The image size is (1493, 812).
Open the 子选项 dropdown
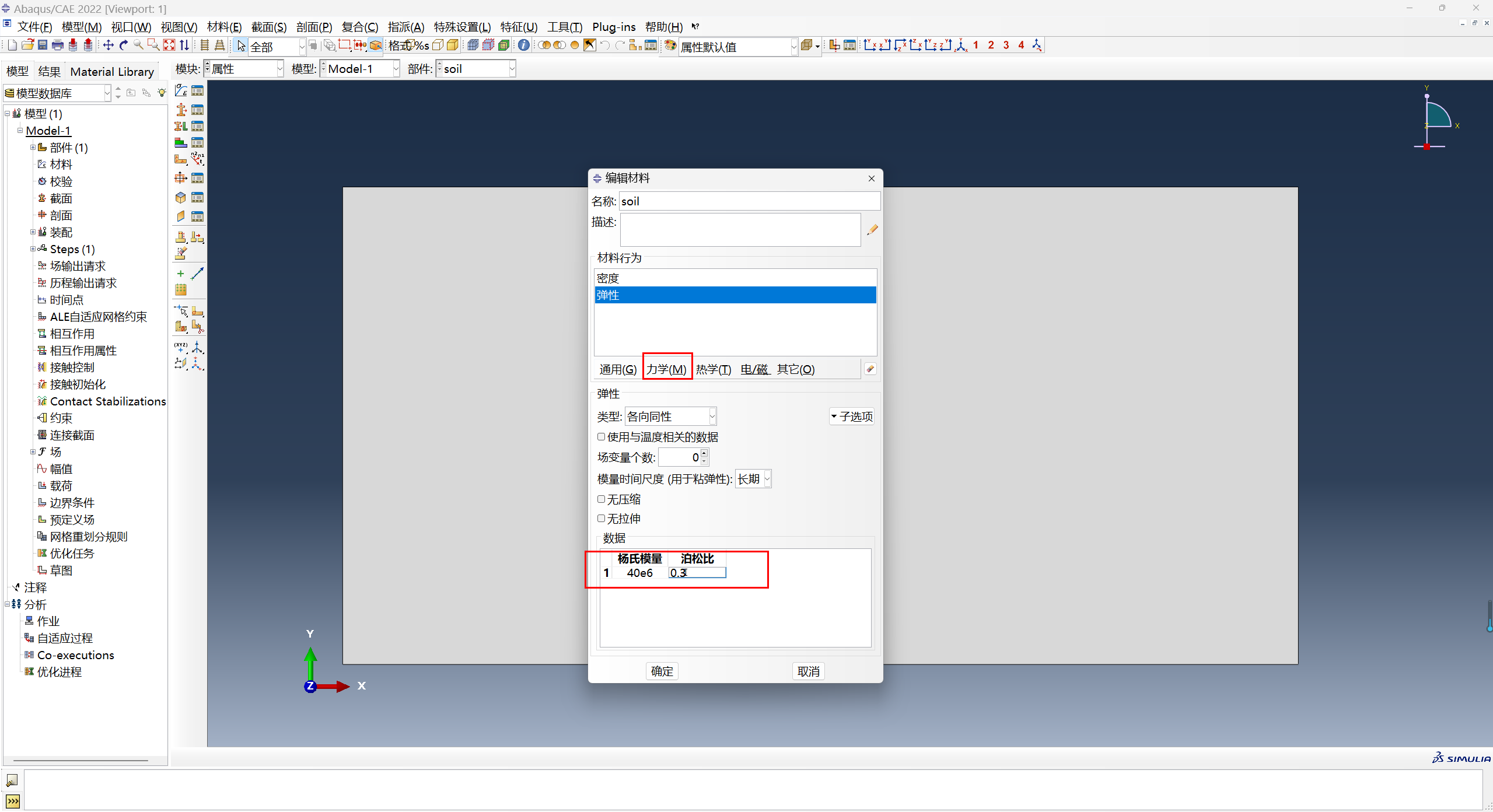pos(852,416)
